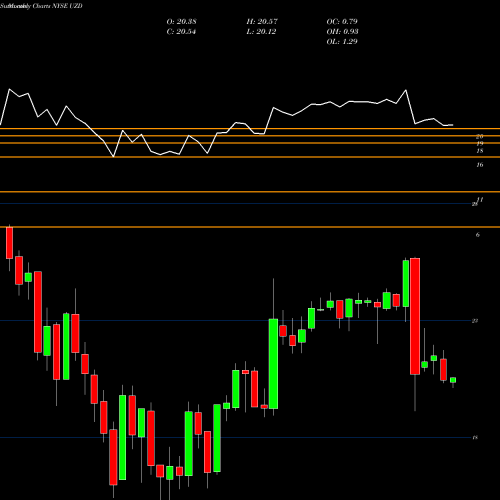Click the tallest green candlestick in the chart
Image resolution: width=500 pixels, height=500 pixels.
click(x=273, y=364)
